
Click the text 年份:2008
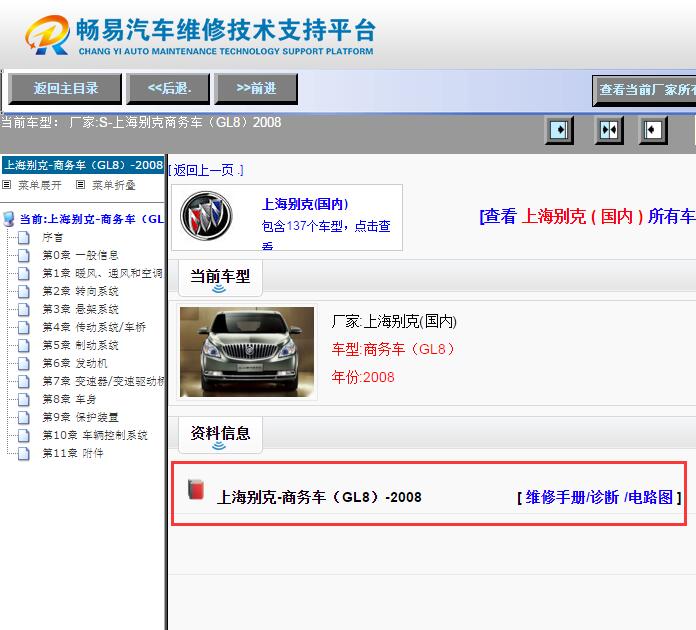pos(363,377)
